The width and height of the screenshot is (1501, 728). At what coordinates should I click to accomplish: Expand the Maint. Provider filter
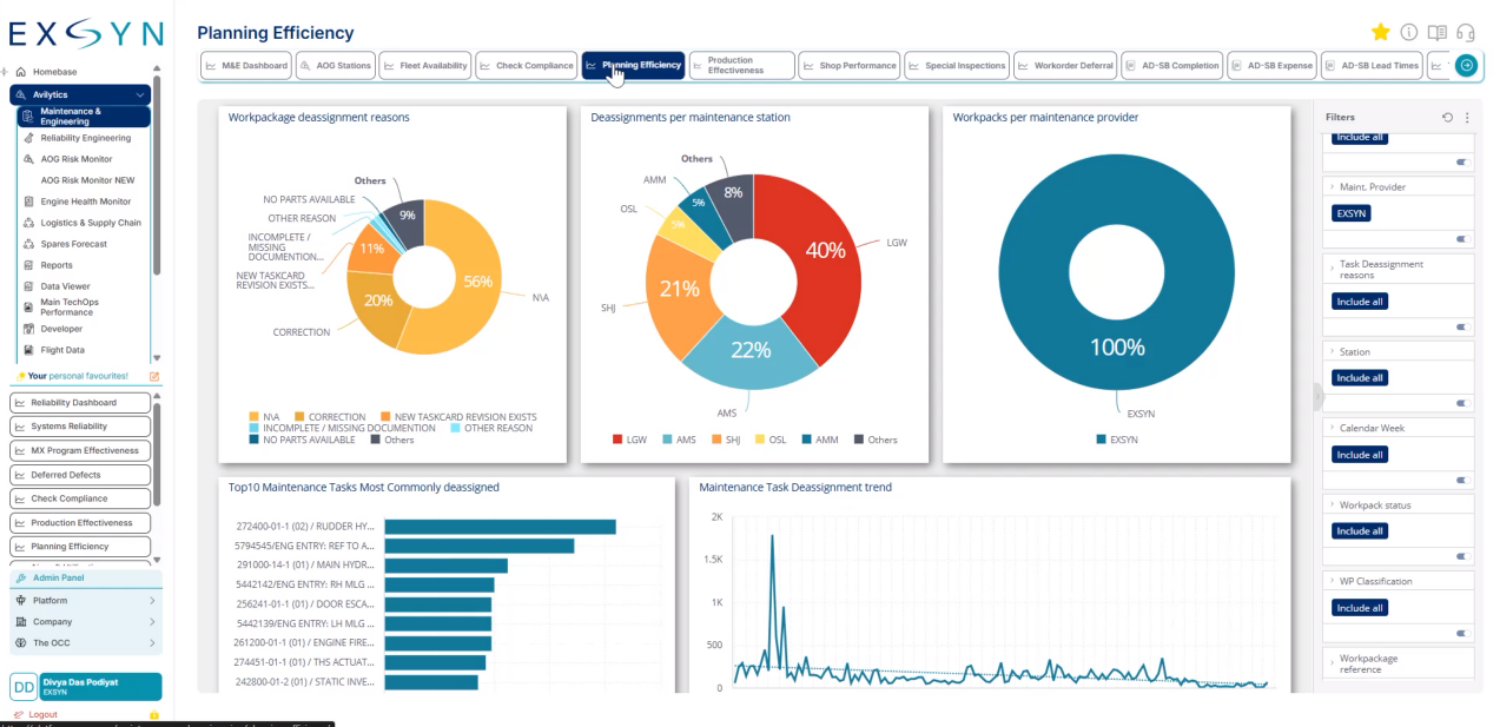(1333, 187)
